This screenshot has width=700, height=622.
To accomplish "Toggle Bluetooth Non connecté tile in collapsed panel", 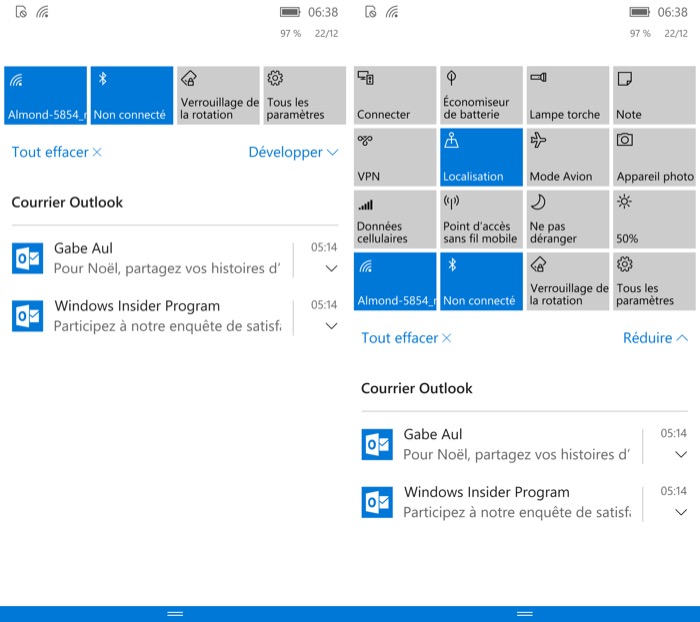I will pyautogui.click(x=132, y=95).
